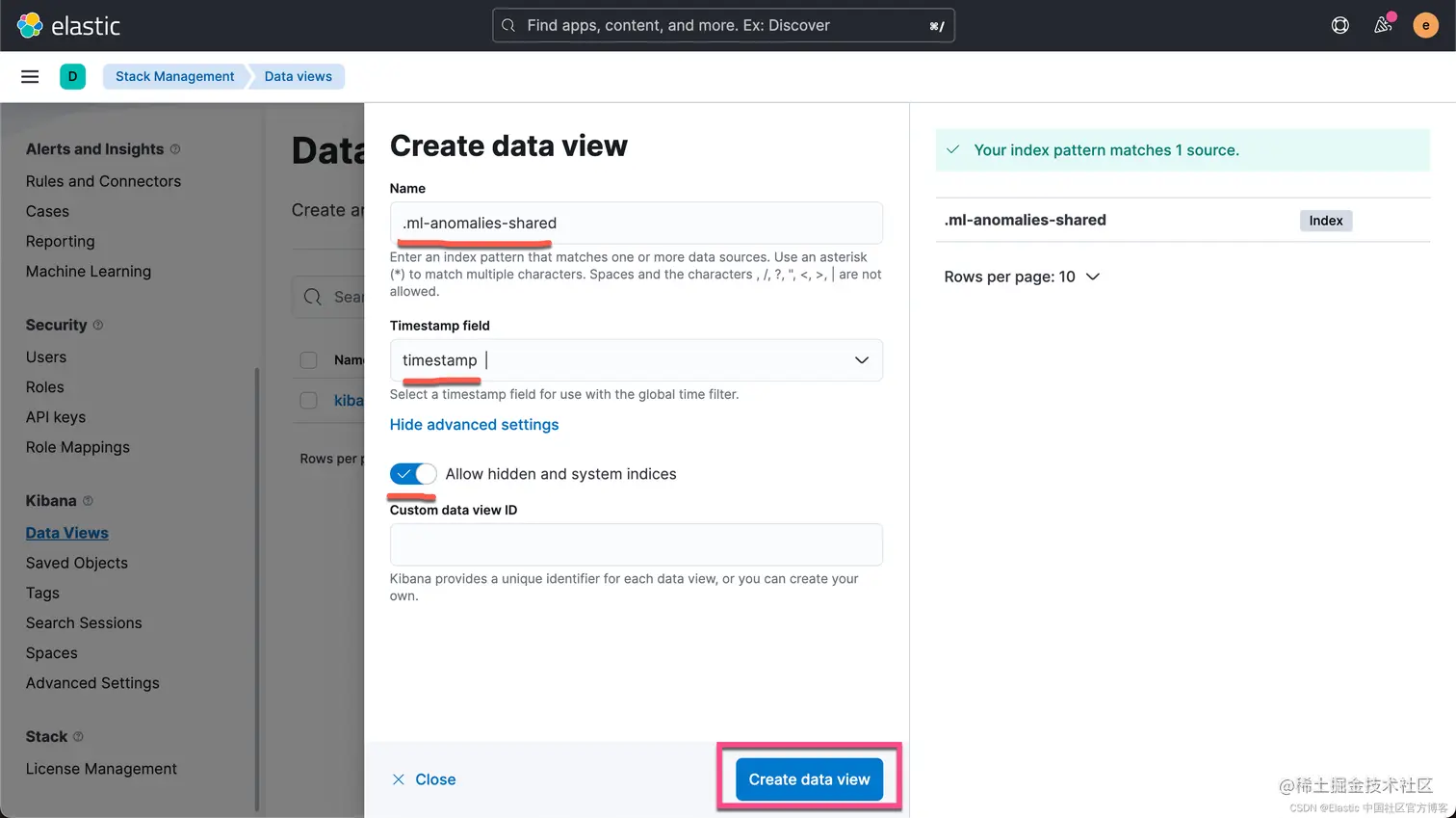Image resolution: width=1456 pixels, height=818 pixels.
Task: Tick the checkbox for the kiba row
Action: click(308, 400)
